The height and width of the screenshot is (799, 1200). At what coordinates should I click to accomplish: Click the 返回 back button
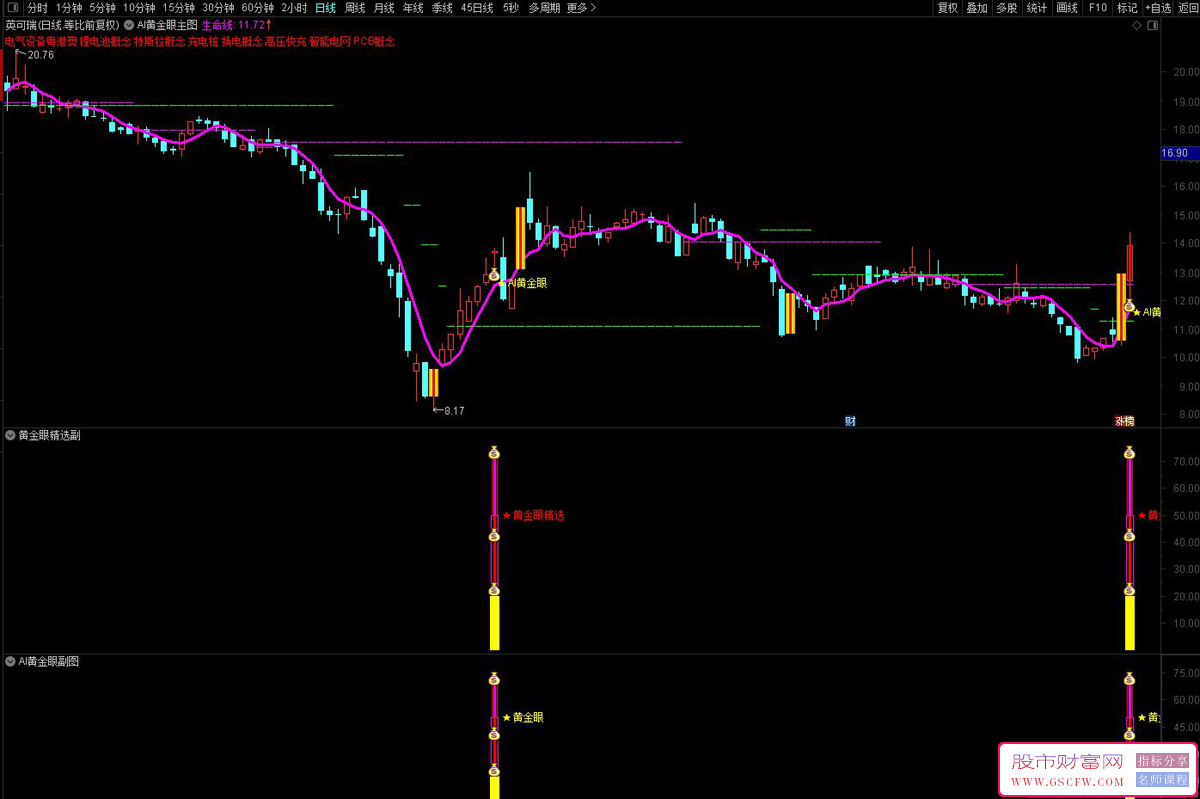click(1188, 7)
